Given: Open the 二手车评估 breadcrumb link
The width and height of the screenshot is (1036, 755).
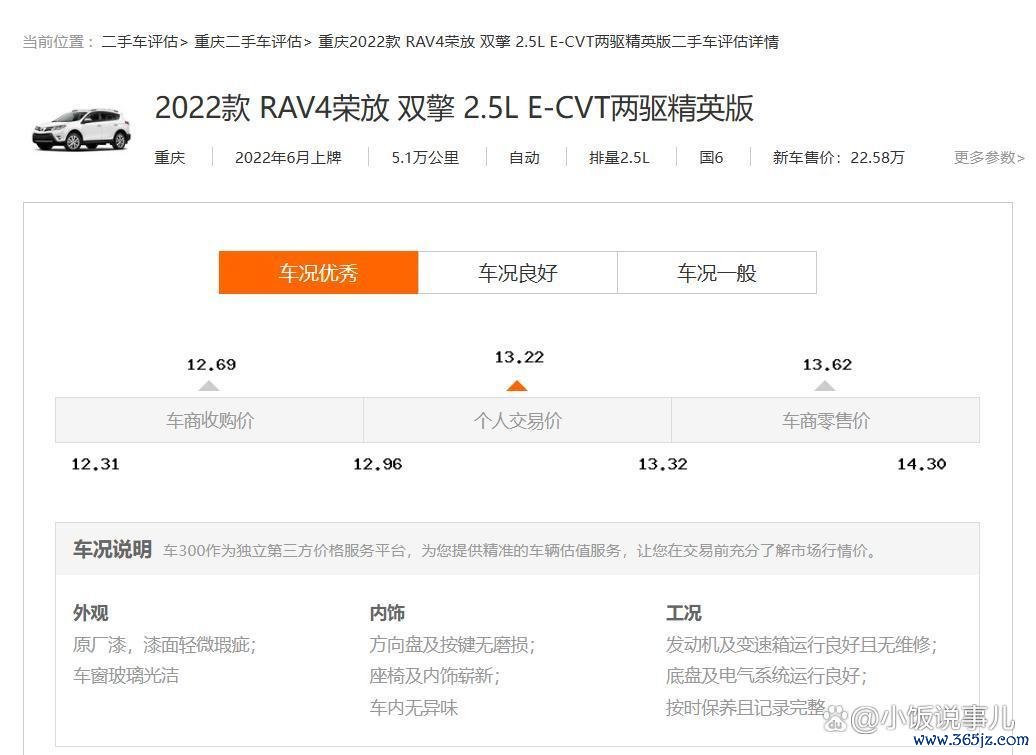Looking at the screenshot, I should pos(140,42).
